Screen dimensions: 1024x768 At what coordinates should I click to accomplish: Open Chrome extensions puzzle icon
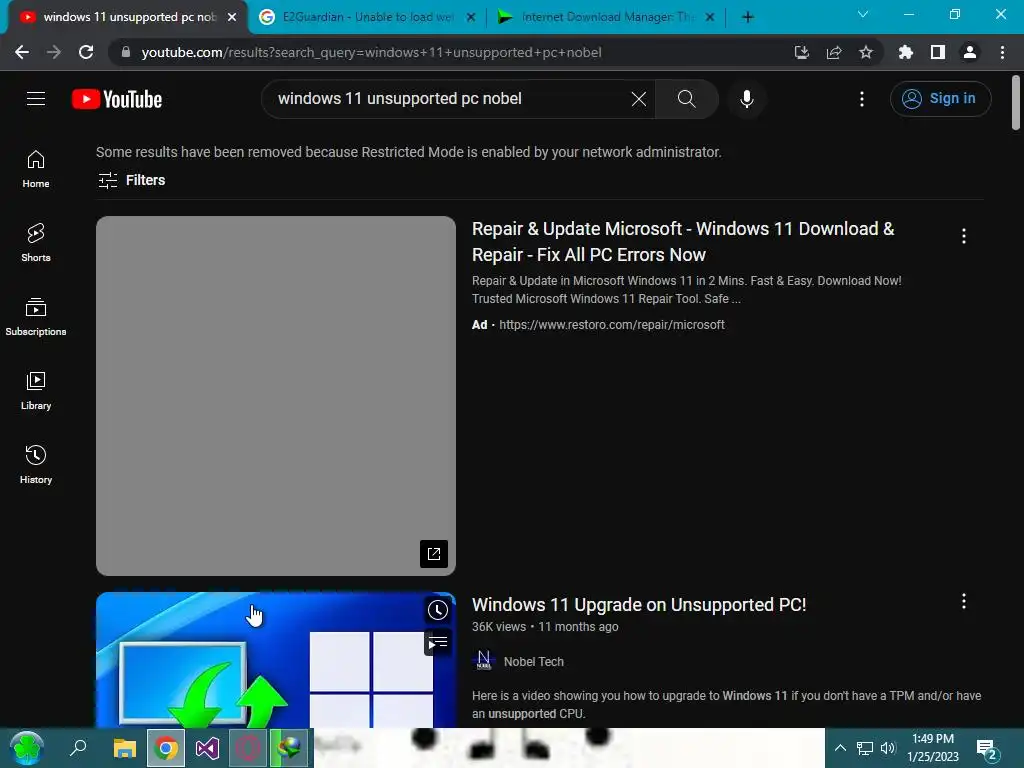(x=905, y=52)
